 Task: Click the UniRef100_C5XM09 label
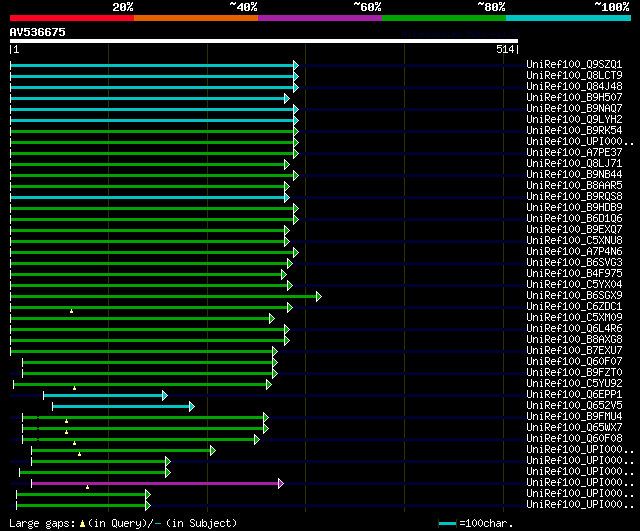(574, 318)
